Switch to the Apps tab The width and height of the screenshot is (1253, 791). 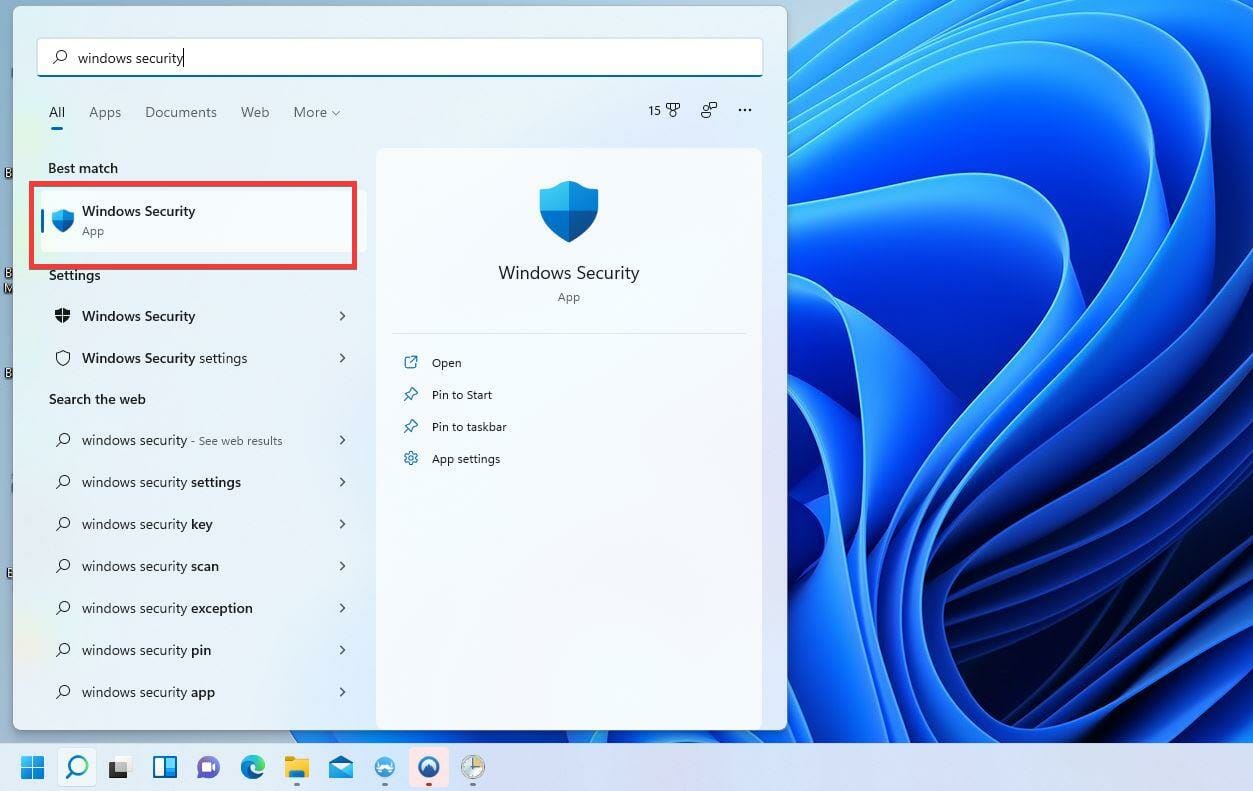tap(105, 112)
